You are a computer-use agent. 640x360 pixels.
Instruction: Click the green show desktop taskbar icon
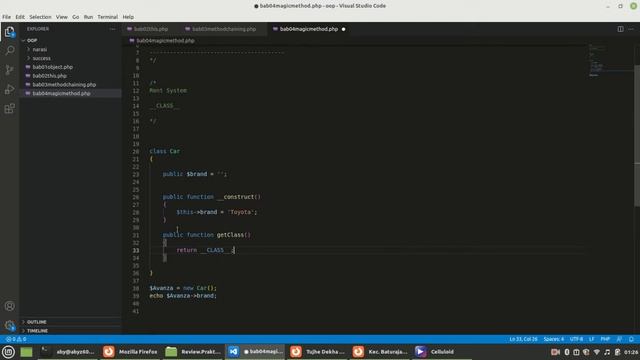coord(27,352)
